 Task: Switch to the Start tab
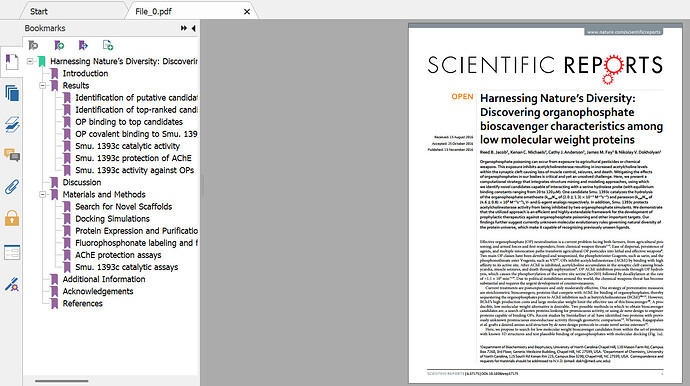click(39, 11)
